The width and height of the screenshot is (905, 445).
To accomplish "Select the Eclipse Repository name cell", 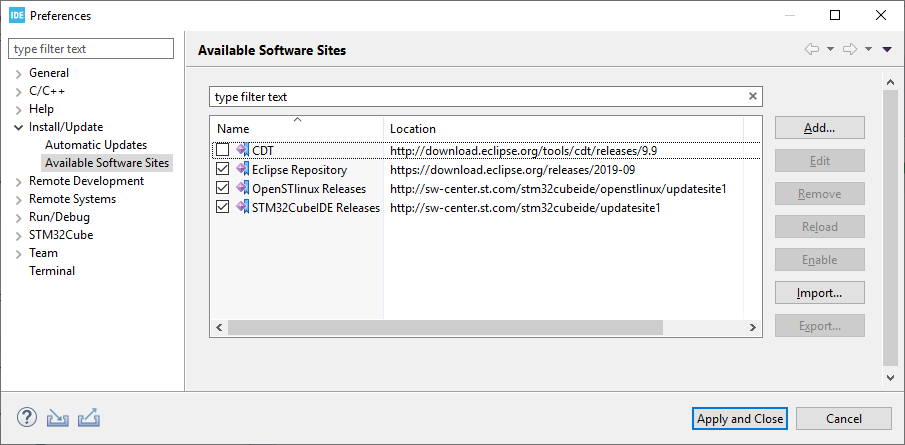I will (x=300, y=170).
